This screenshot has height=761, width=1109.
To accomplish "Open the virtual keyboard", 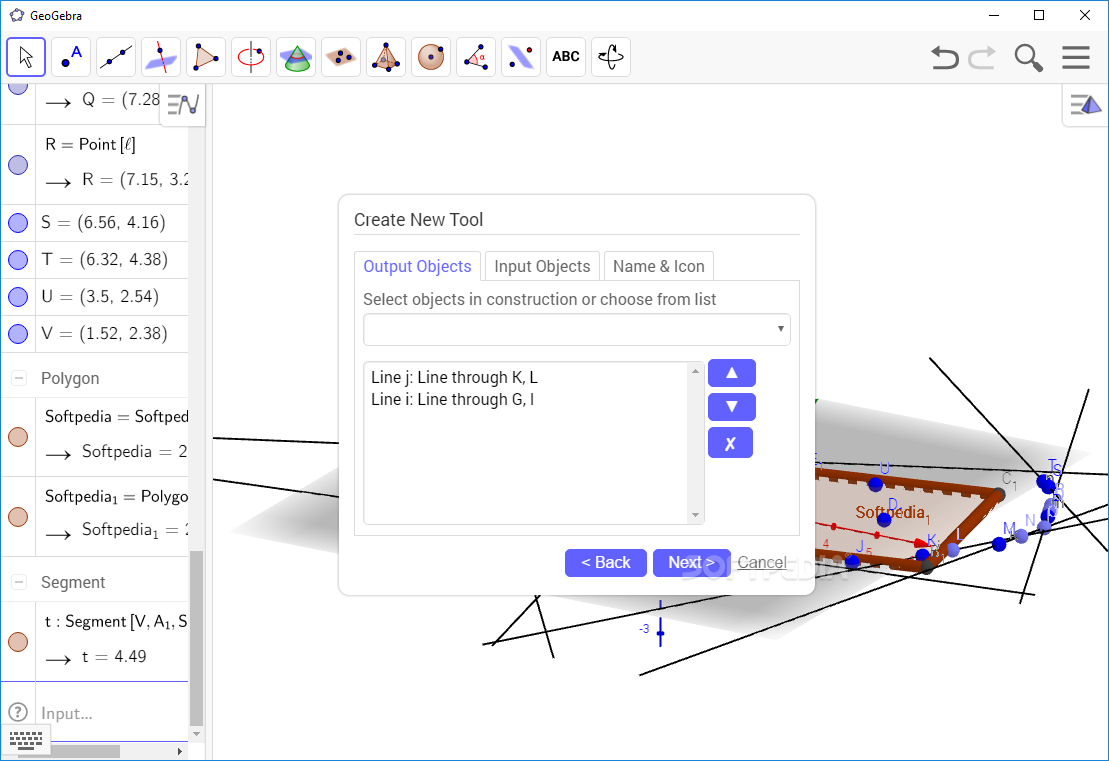I will [26, 740].
